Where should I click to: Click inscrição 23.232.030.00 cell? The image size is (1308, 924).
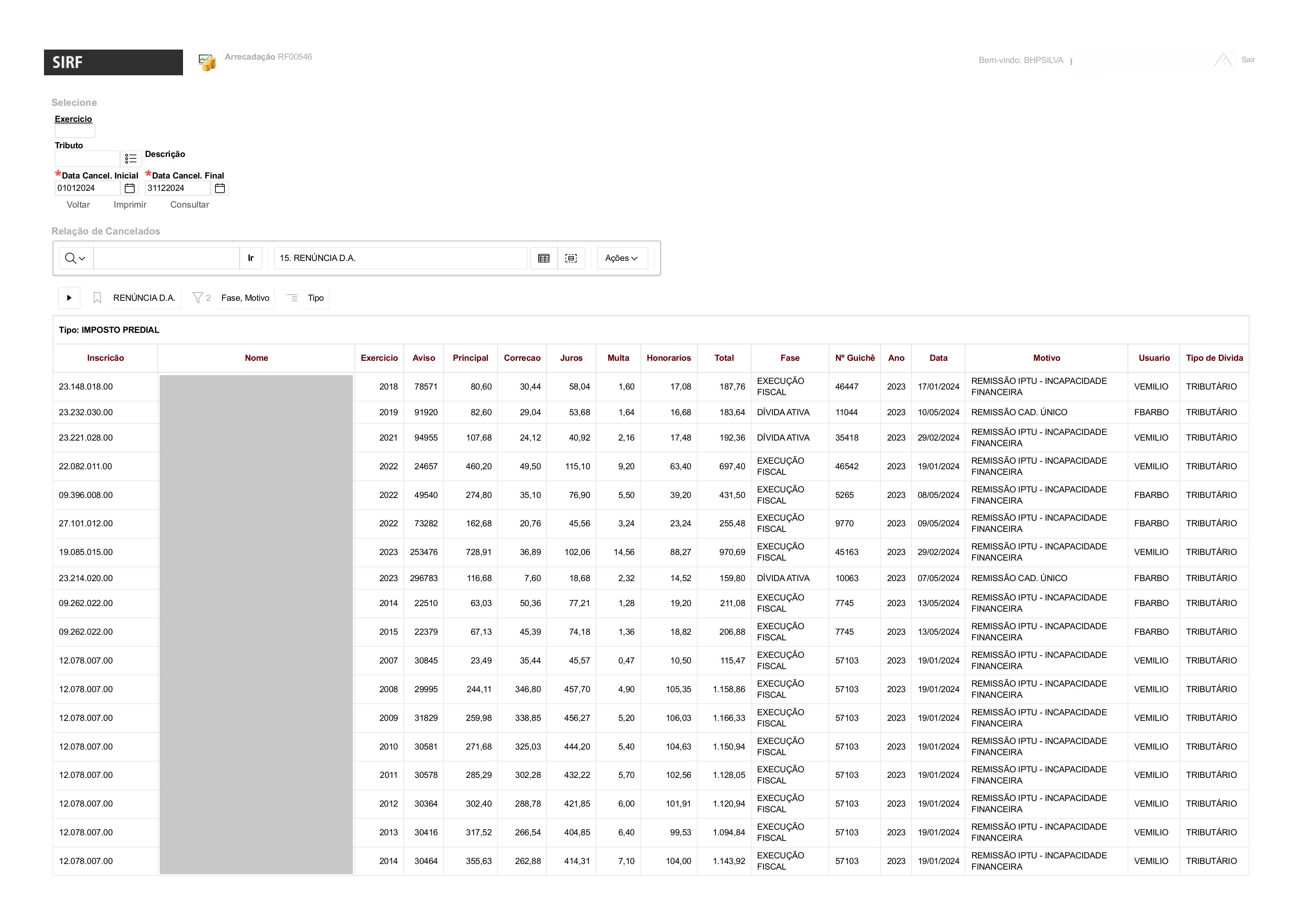click(x=105, y=413)
